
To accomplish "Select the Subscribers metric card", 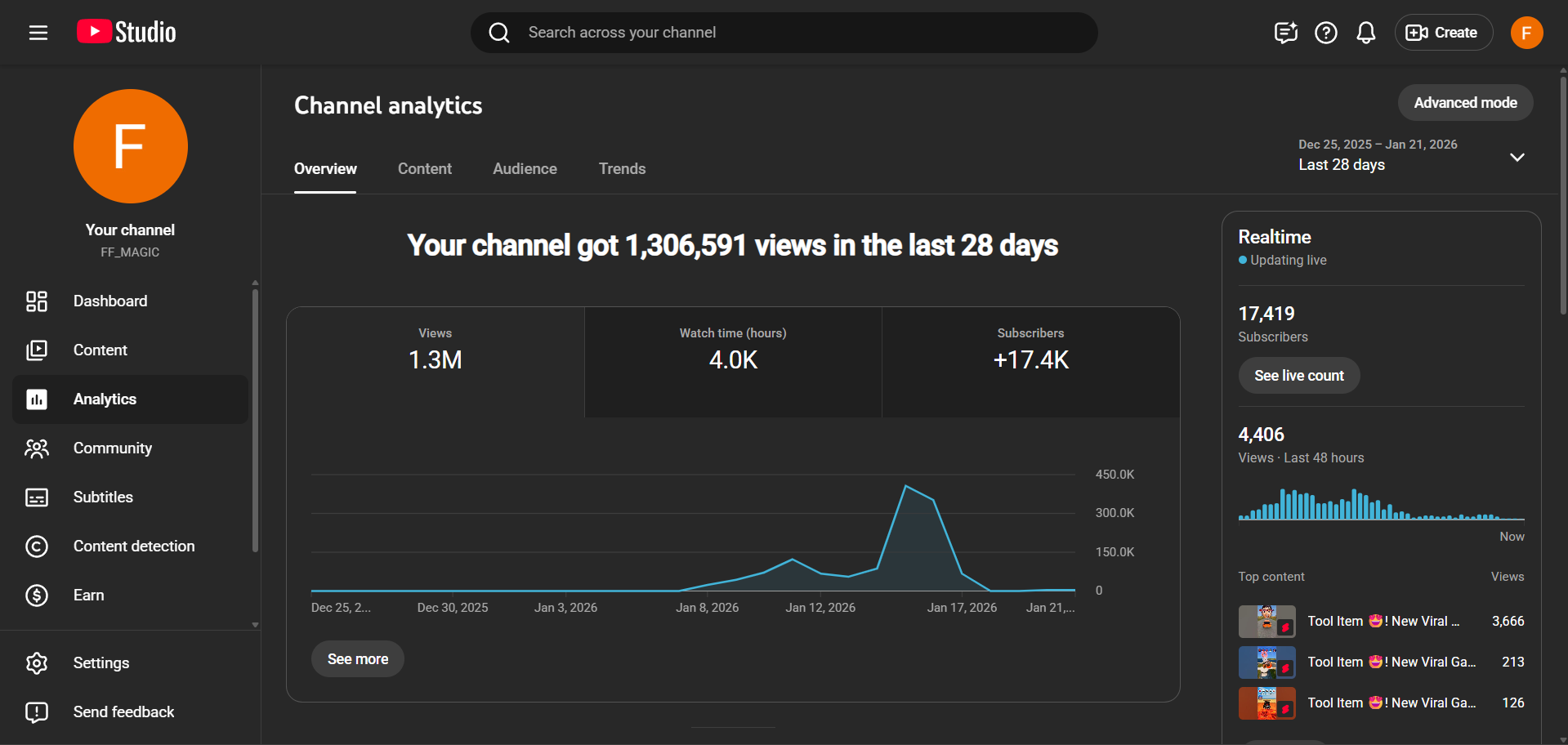I will click(x=1030, y=362).
